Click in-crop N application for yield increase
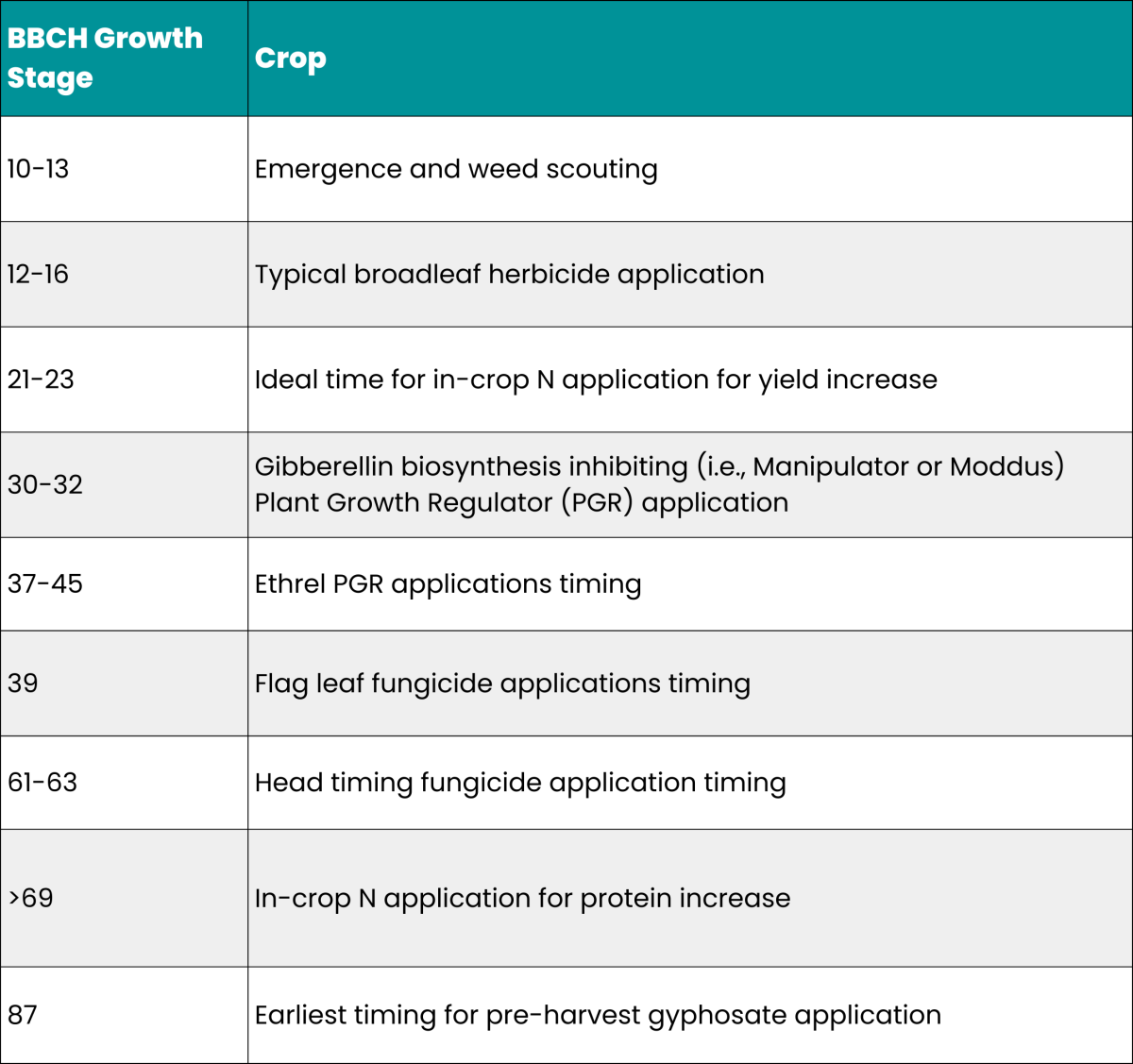This screenshot has height=1064, width=1133. click(596, 380)
